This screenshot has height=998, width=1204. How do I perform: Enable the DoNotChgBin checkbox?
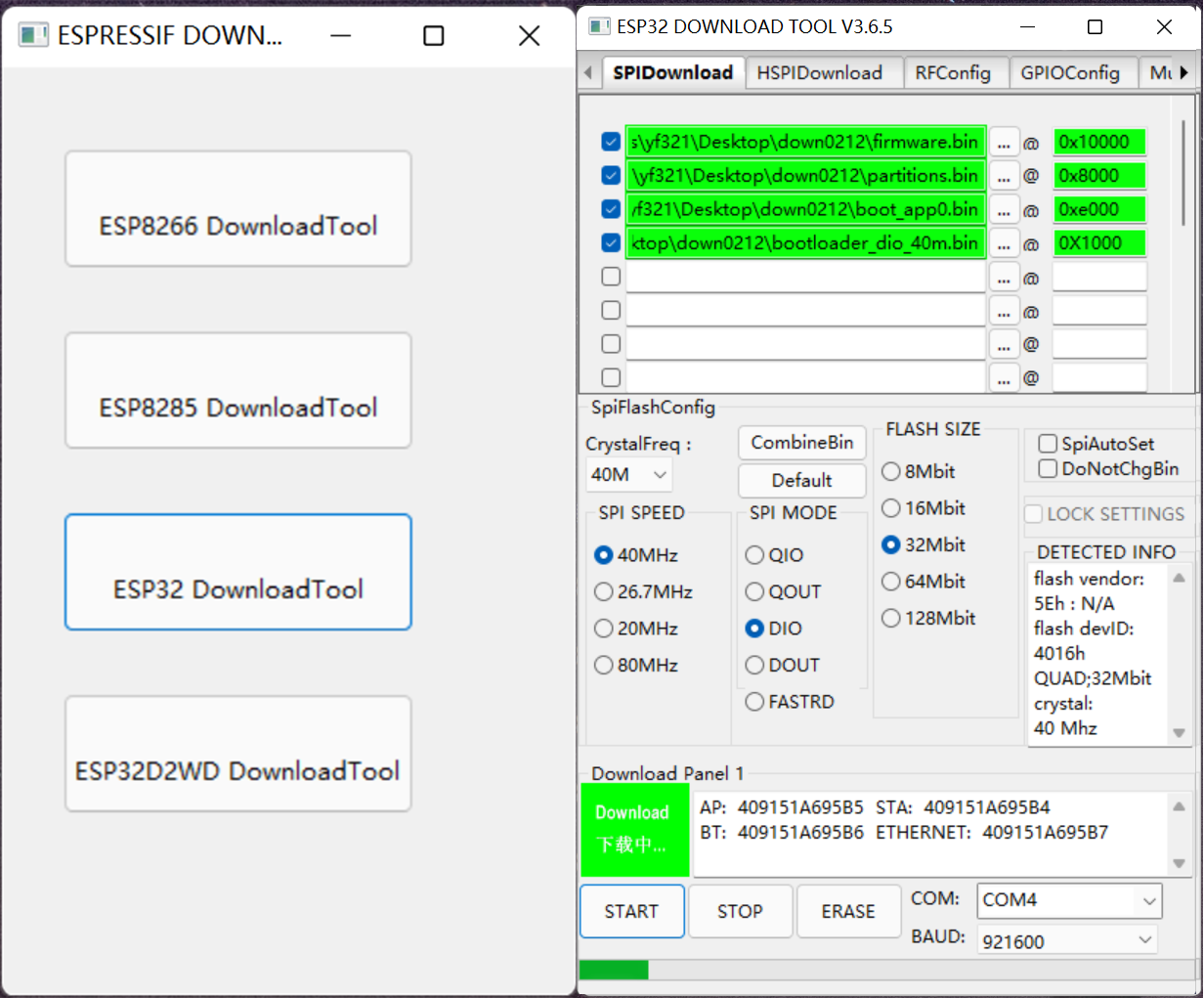tap(1048, 469)
